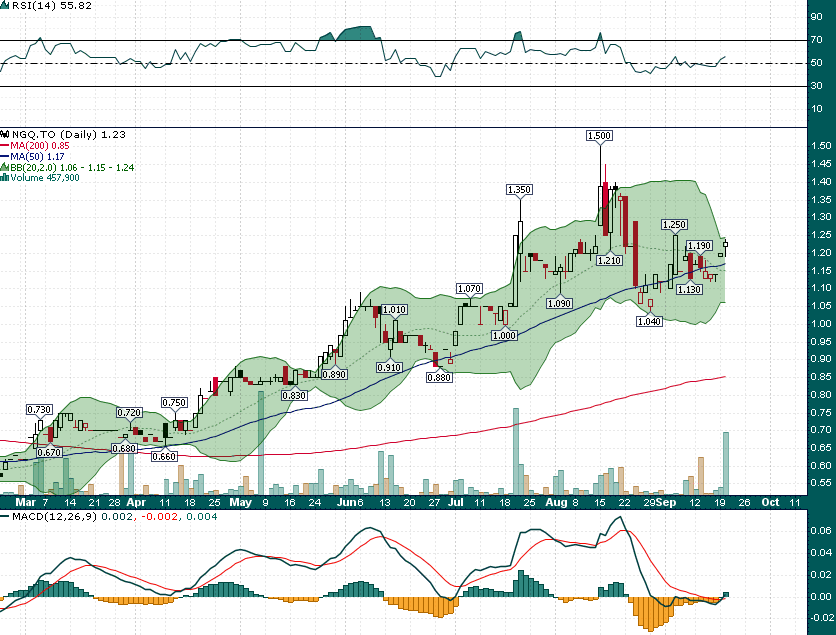The image size is (836, 635).
Task: Select the 0.880 price callout
Action: pyautogui.click(x=439, y=377)
